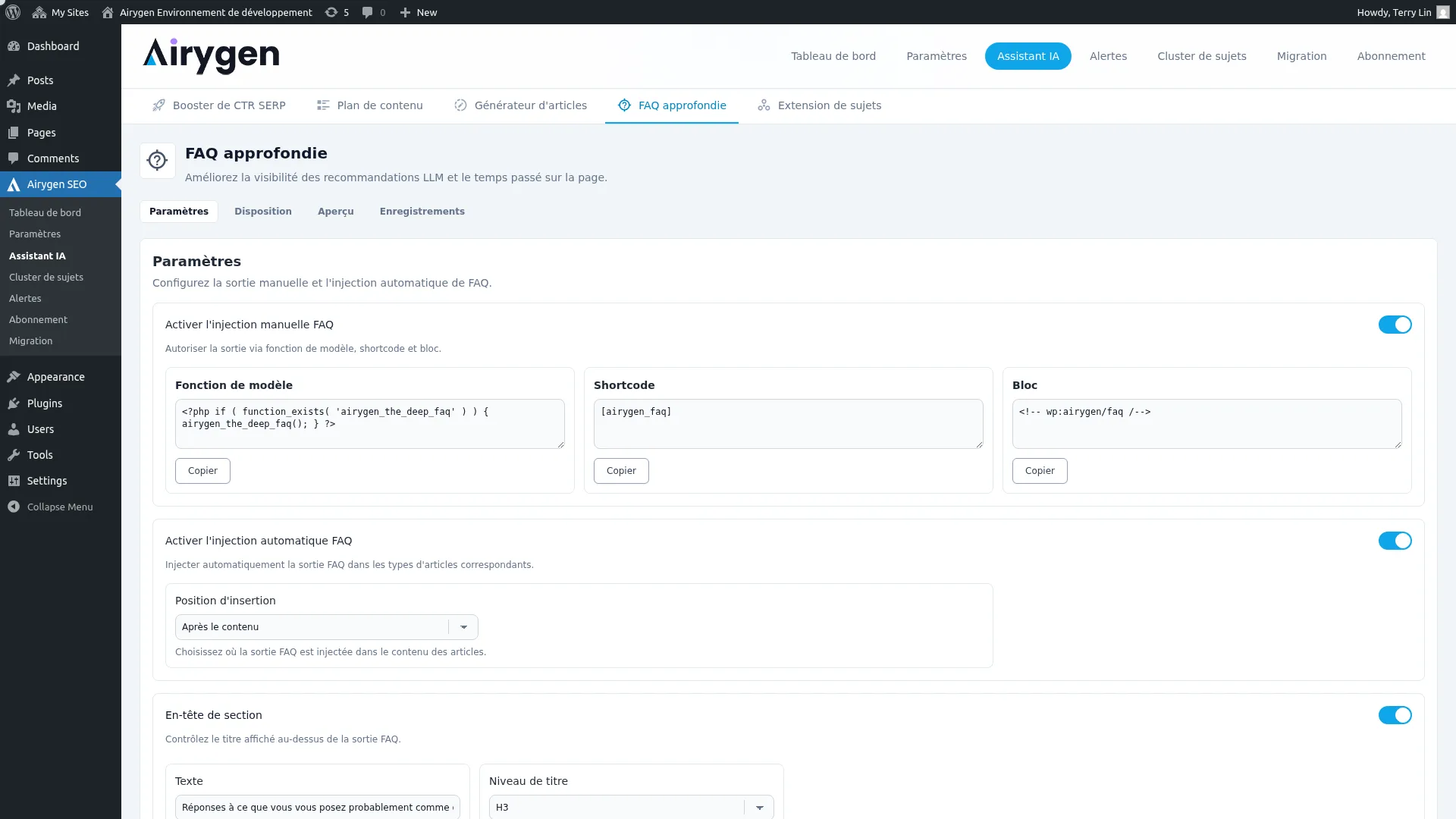
Task: Click the Airygen SEO logo icon
Action: click(x=14, y=184)
